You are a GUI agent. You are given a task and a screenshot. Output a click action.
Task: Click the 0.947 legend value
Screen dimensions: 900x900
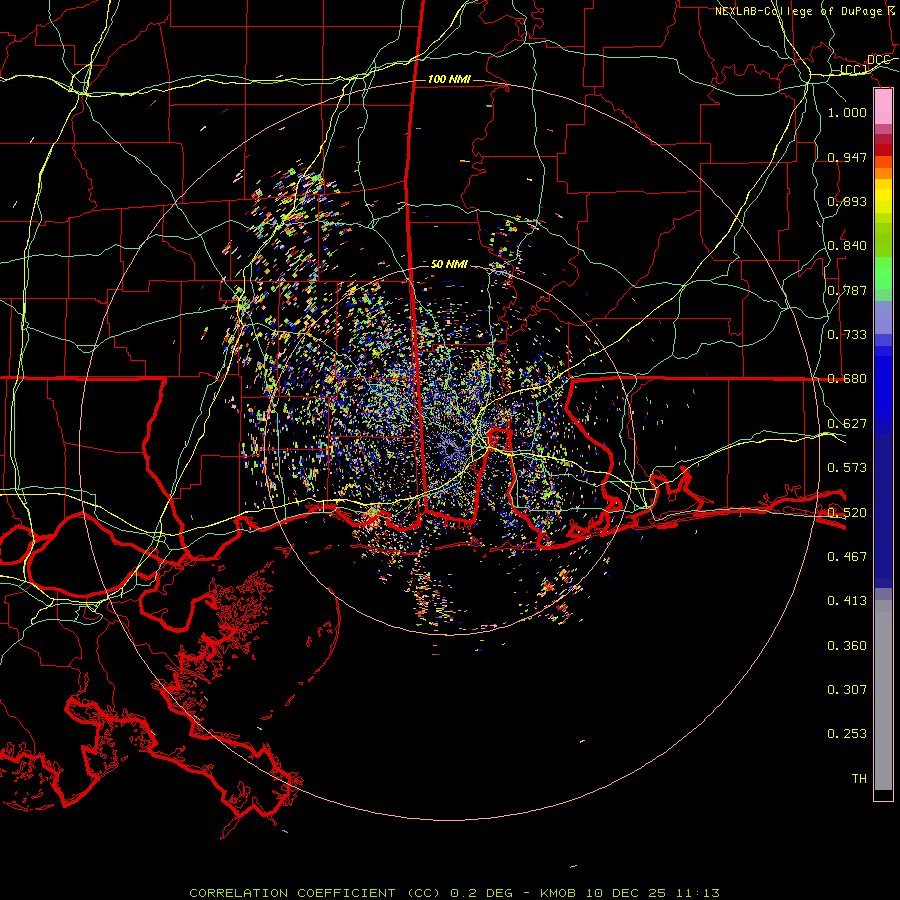click(847, 157)
